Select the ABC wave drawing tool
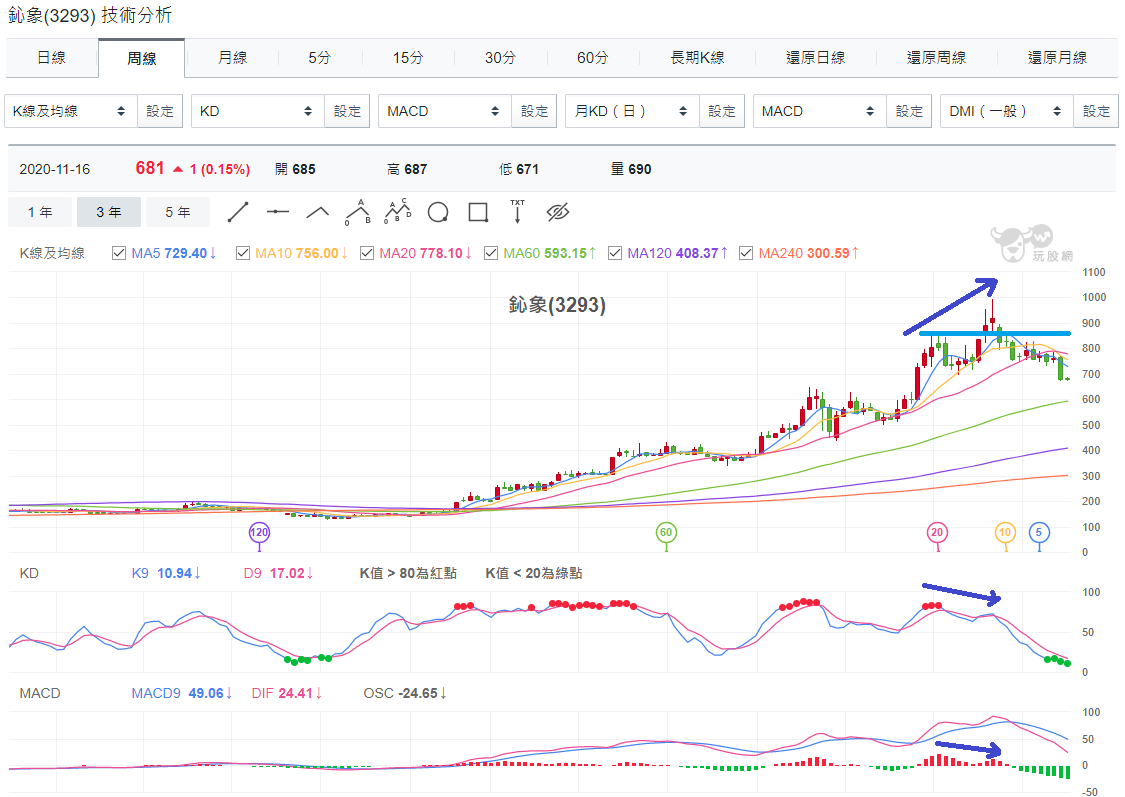 (x=357, y=212)
